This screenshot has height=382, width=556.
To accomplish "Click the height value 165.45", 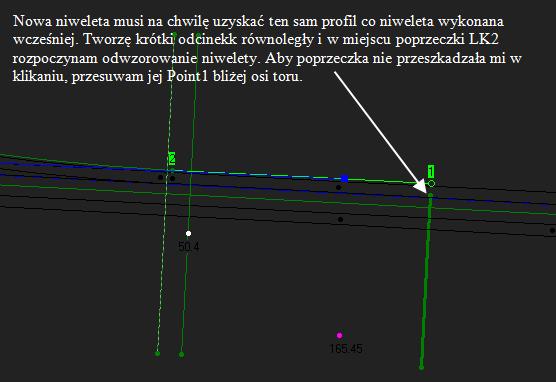I will coord(346,349).
